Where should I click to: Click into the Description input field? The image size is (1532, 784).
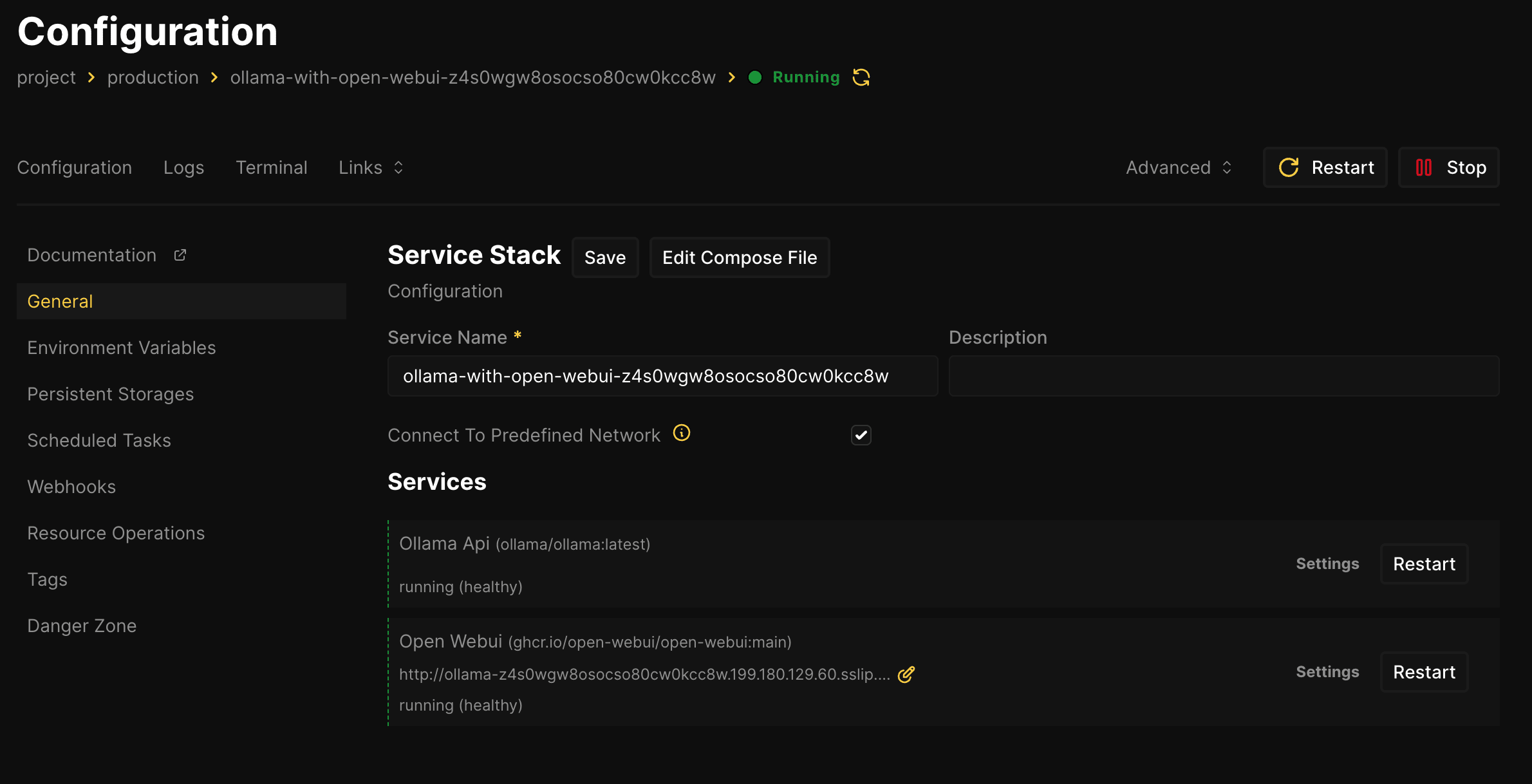tap(1224, 376)
